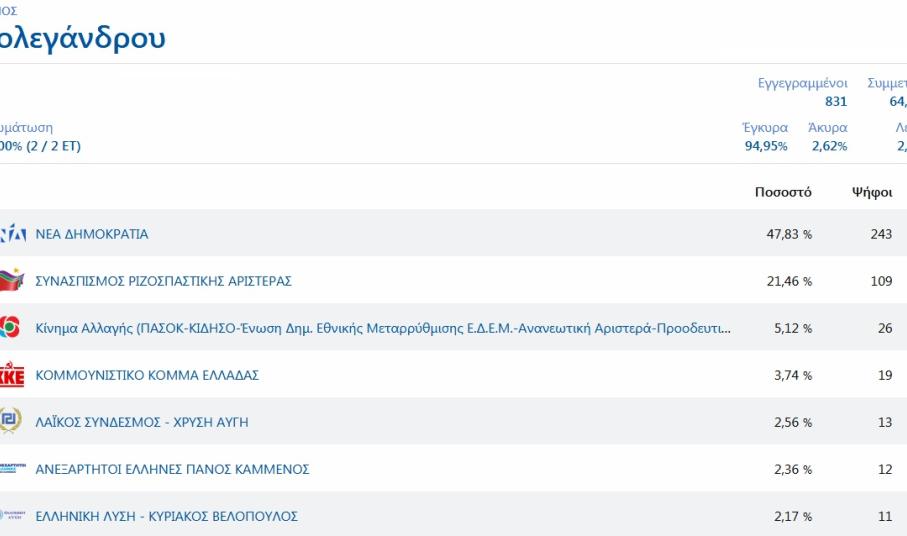Select the Κίνημα Αλλαγής party name

pyautogui.click(x=382, y=328)
